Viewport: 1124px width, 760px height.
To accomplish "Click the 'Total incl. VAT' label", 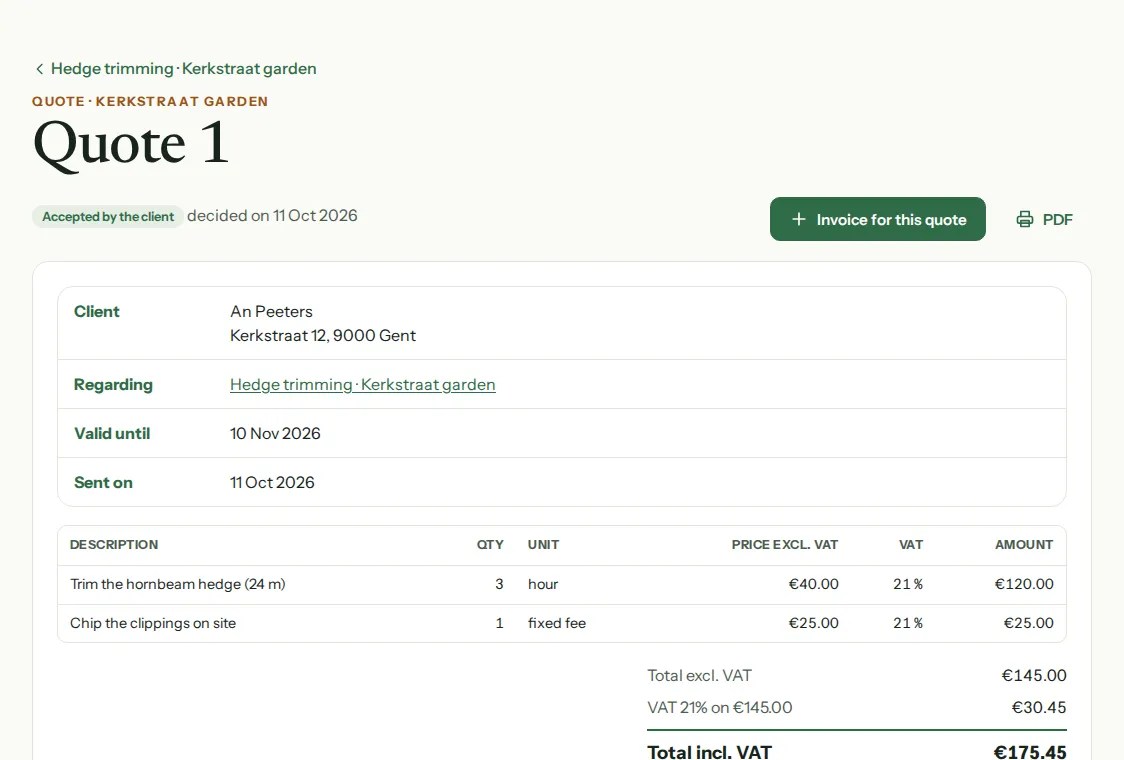I will (710, 751).
